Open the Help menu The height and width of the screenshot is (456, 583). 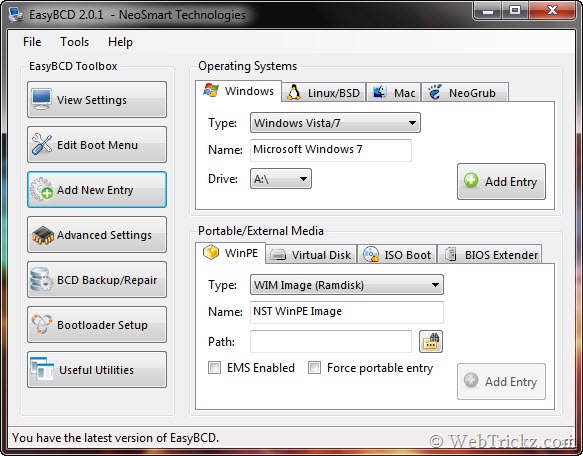120,42
